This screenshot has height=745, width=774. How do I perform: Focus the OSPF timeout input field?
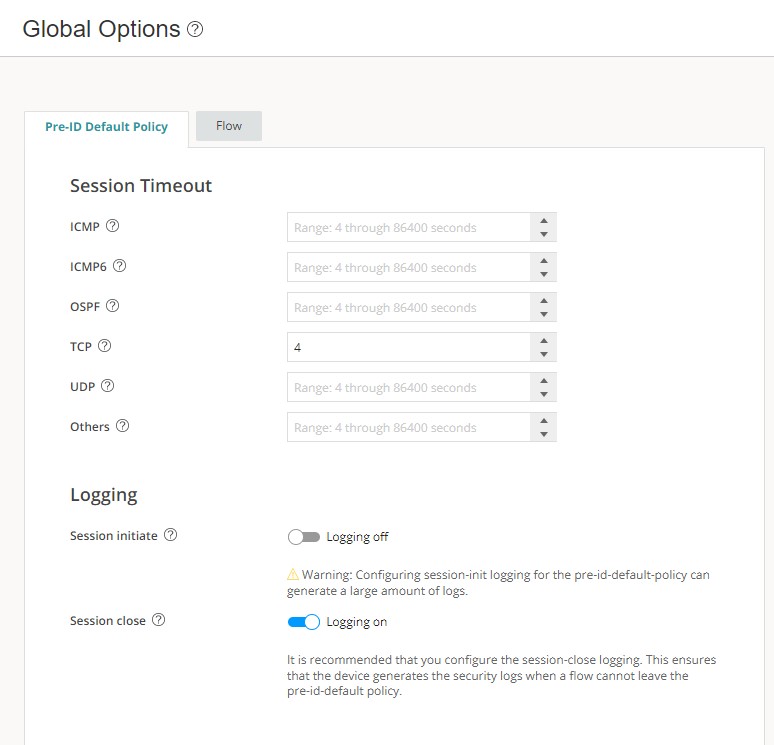[x=408, y=307]
